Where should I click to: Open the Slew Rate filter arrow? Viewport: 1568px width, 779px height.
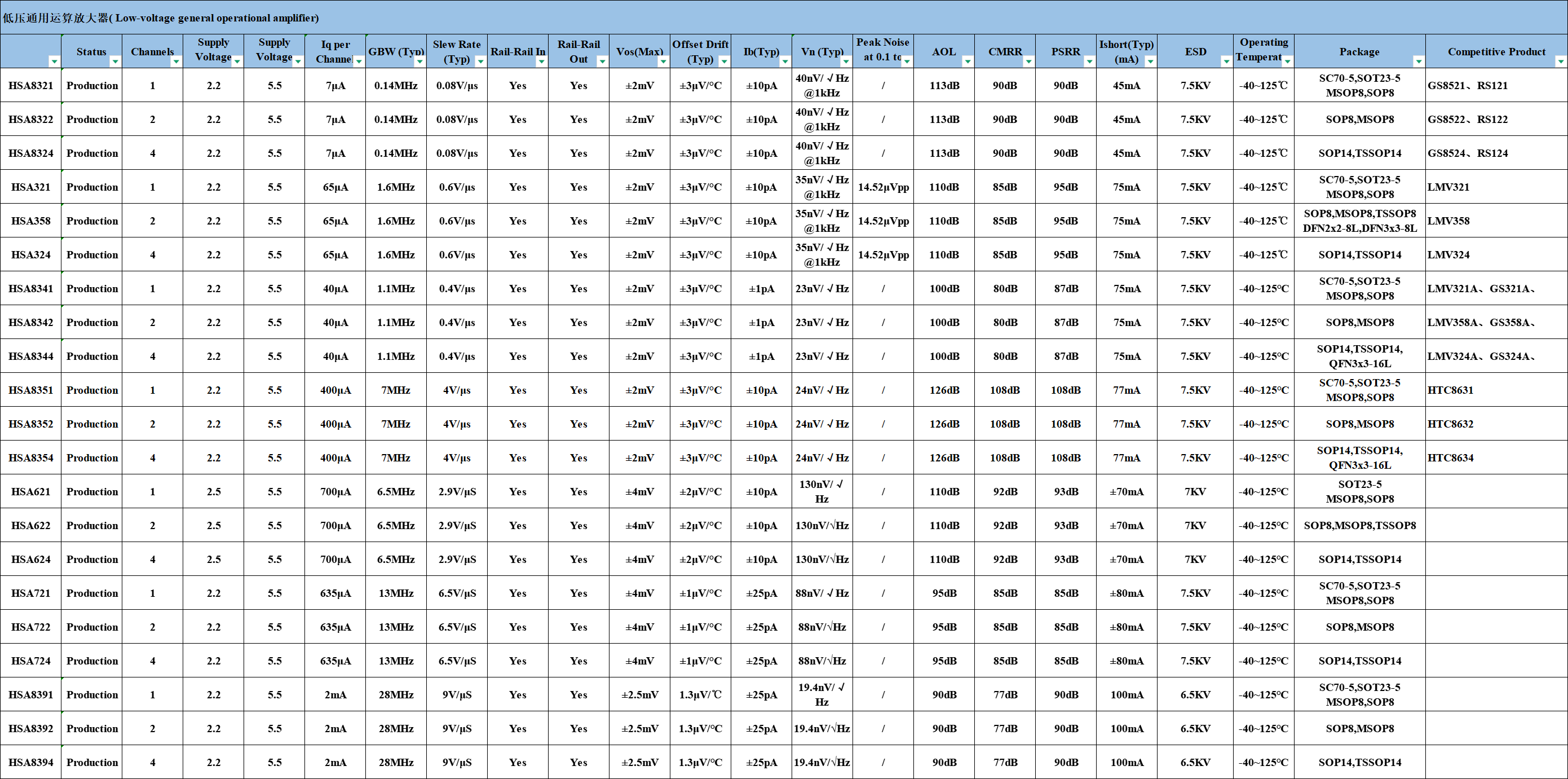[x=480, y=61]
